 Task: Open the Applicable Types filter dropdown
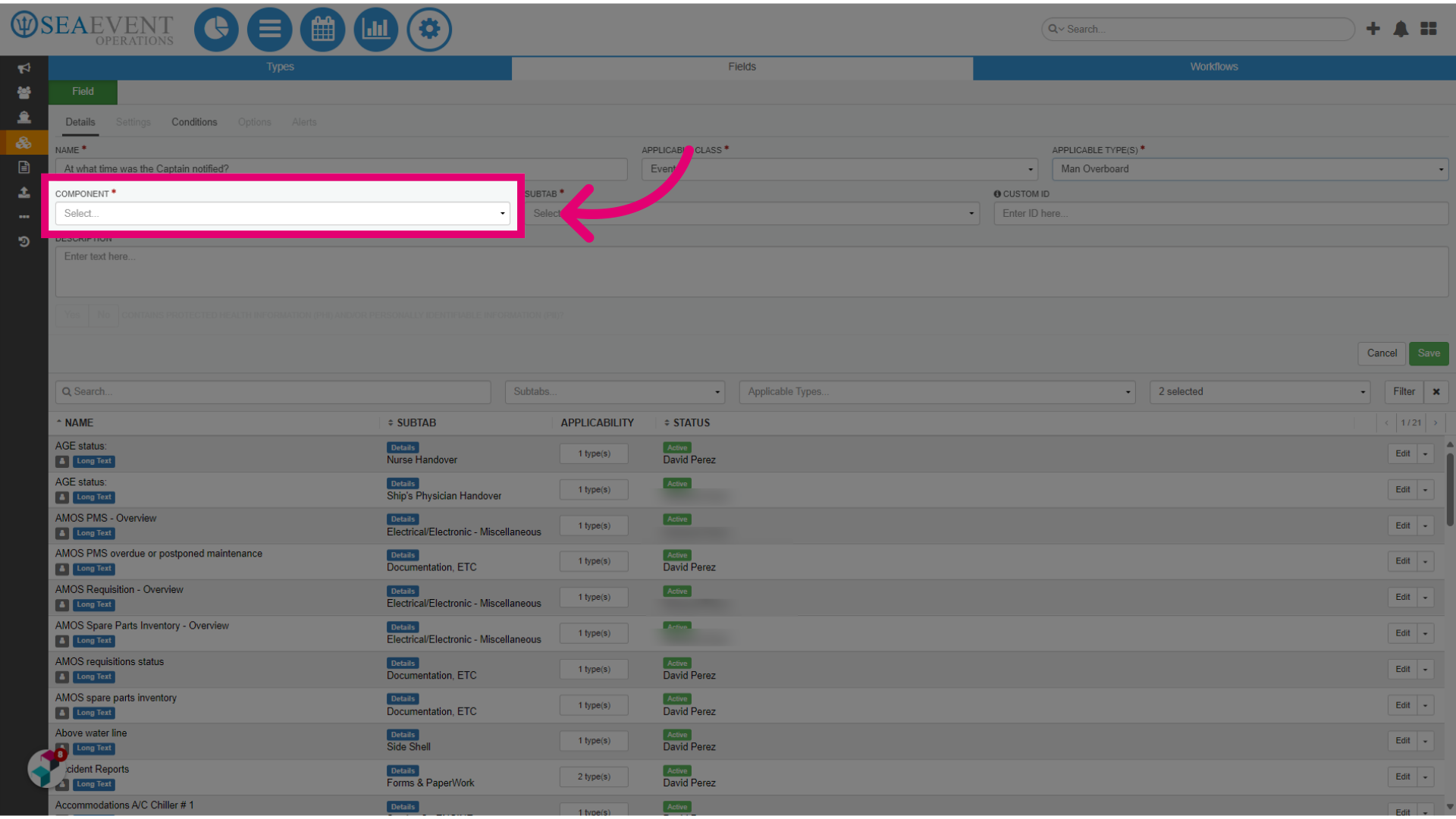click(937, 392)
